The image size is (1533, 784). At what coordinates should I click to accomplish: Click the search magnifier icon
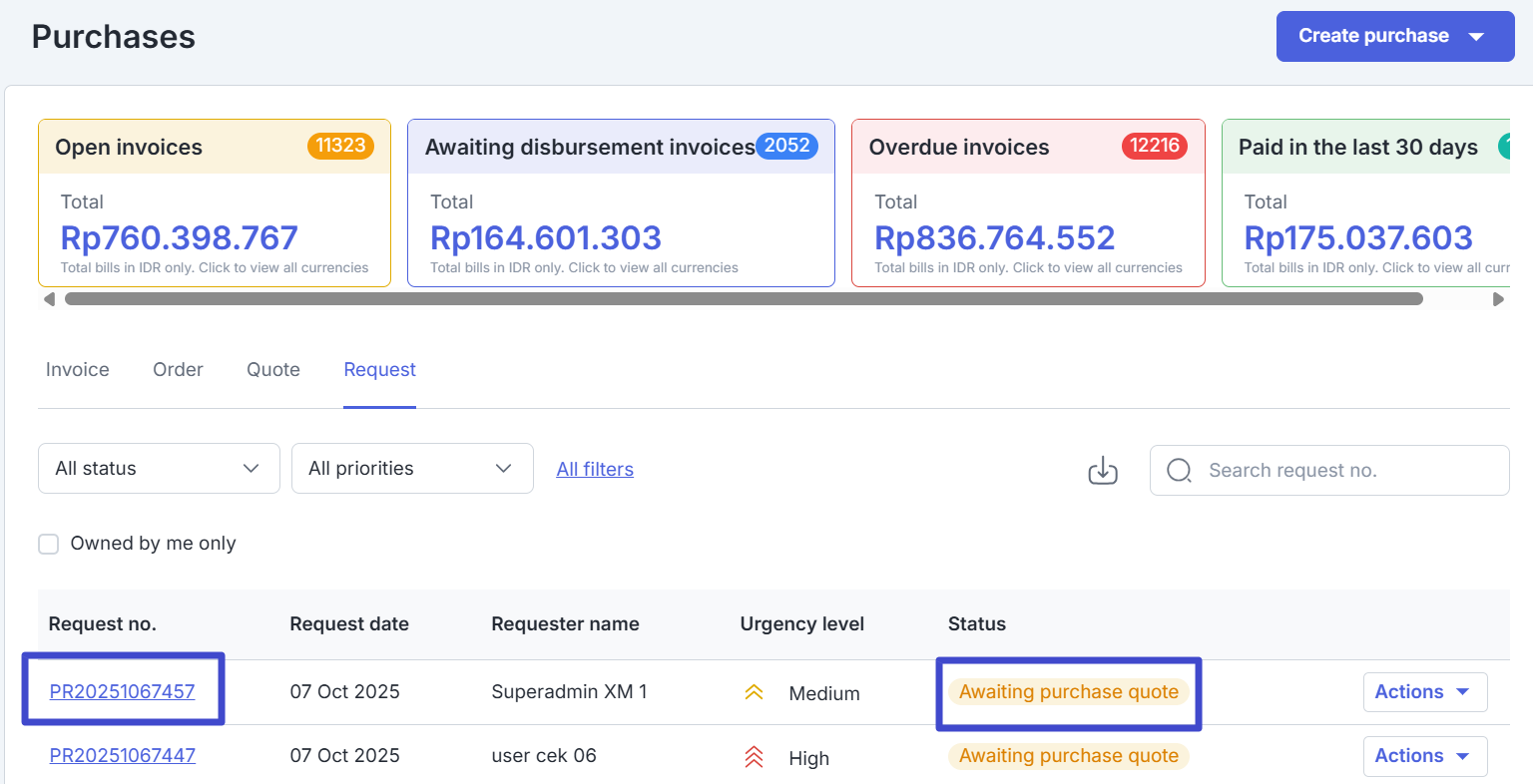pyautogui.click(x=1179, y=471)
